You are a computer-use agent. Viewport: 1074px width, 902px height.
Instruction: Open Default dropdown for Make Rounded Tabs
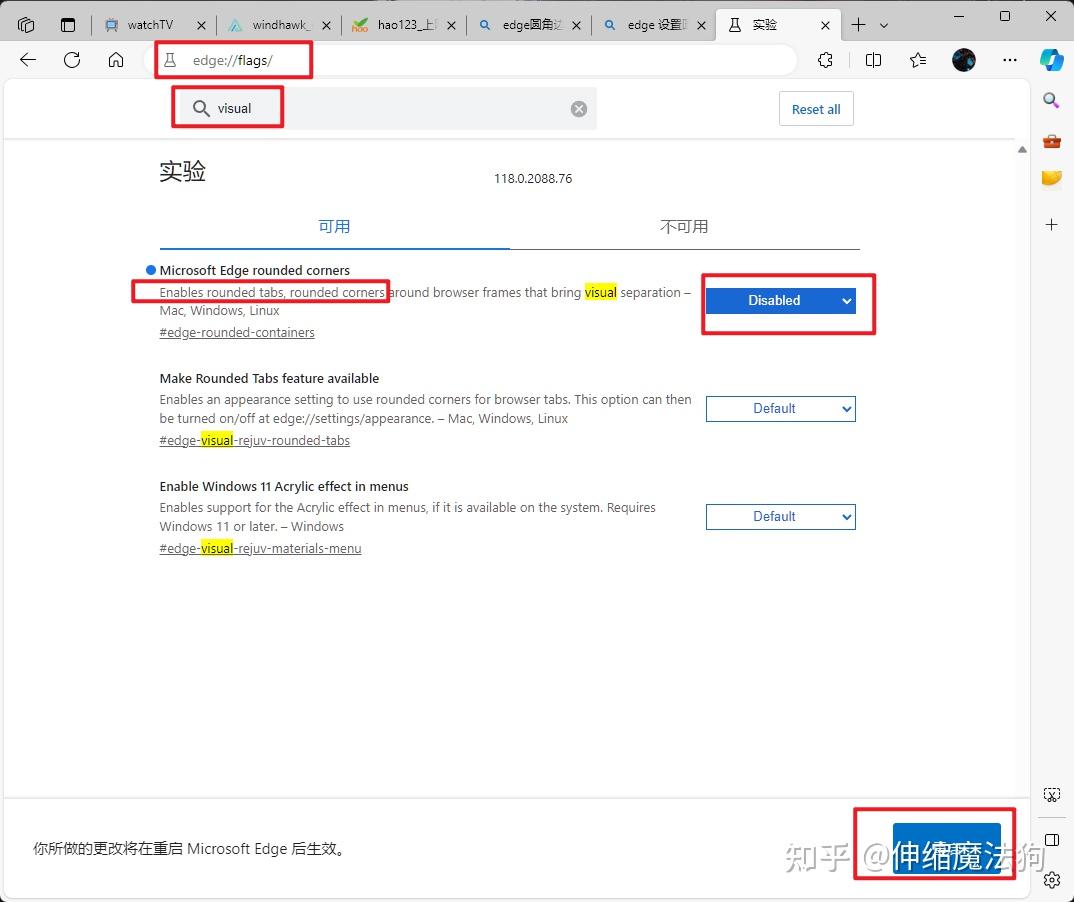780,408
